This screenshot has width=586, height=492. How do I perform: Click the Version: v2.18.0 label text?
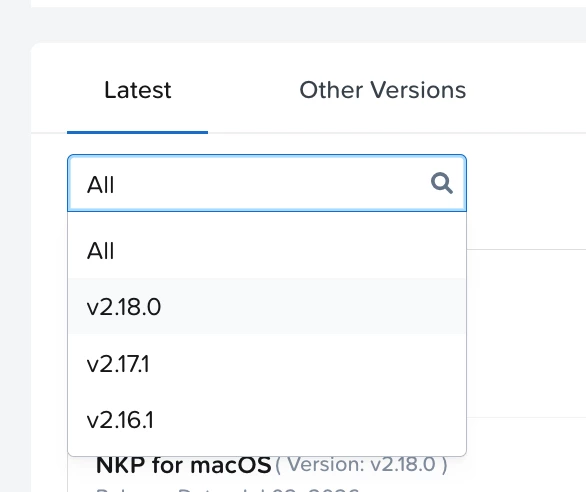(361, 465)
